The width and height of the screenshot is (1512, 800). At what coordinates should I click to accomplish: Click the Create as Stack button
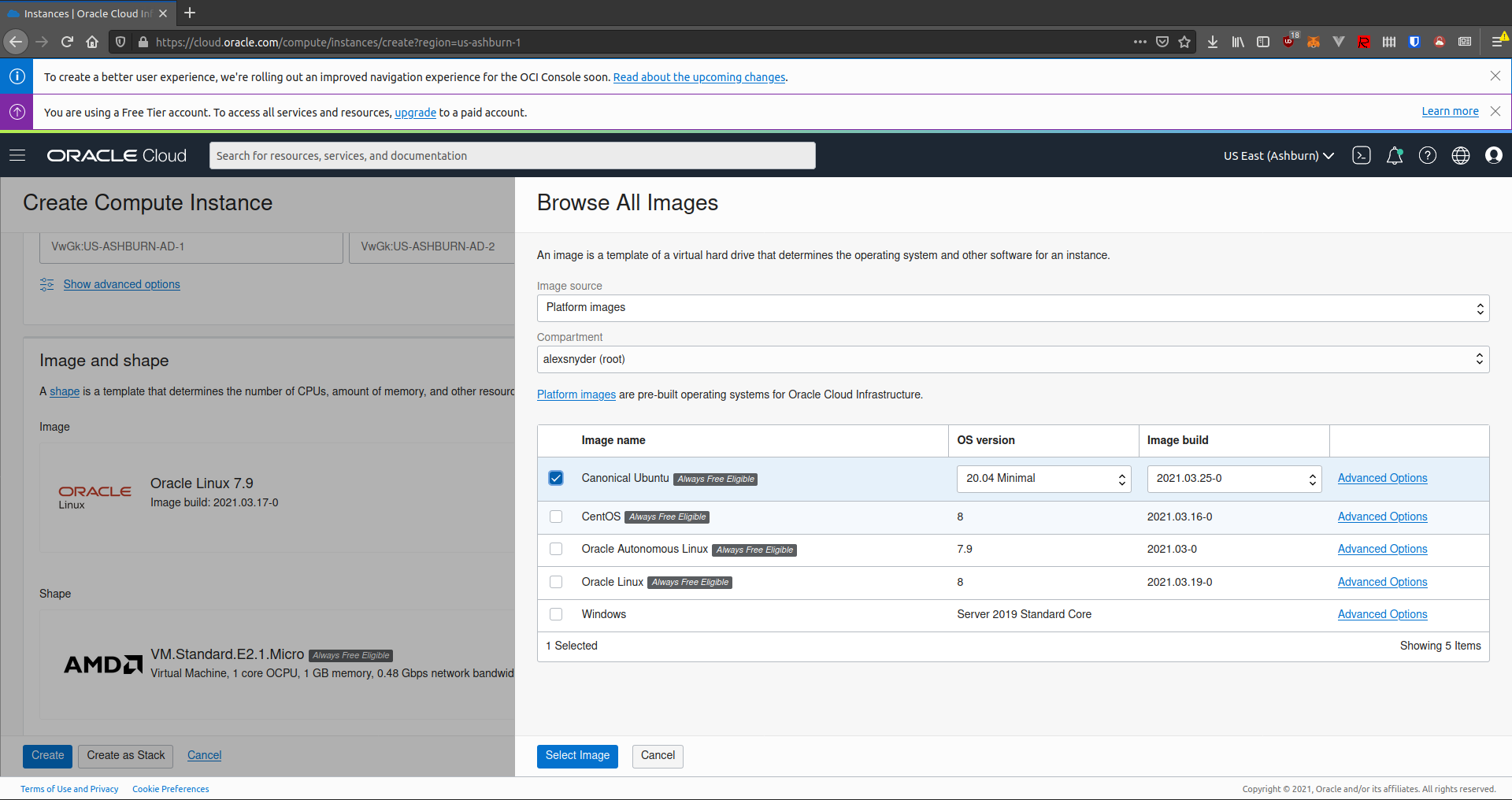[126, 756]
